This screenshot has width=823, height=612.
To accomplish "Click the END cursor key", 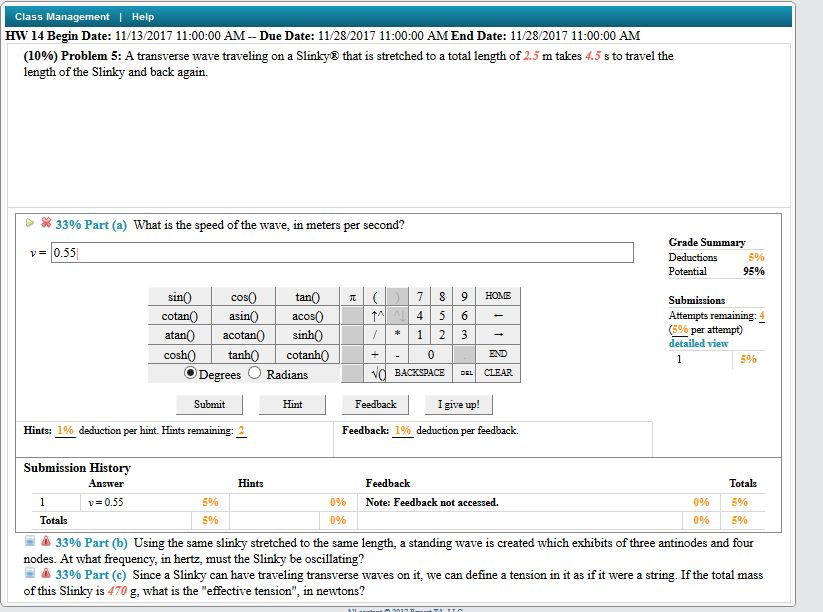I will click(x=498, y=354).
